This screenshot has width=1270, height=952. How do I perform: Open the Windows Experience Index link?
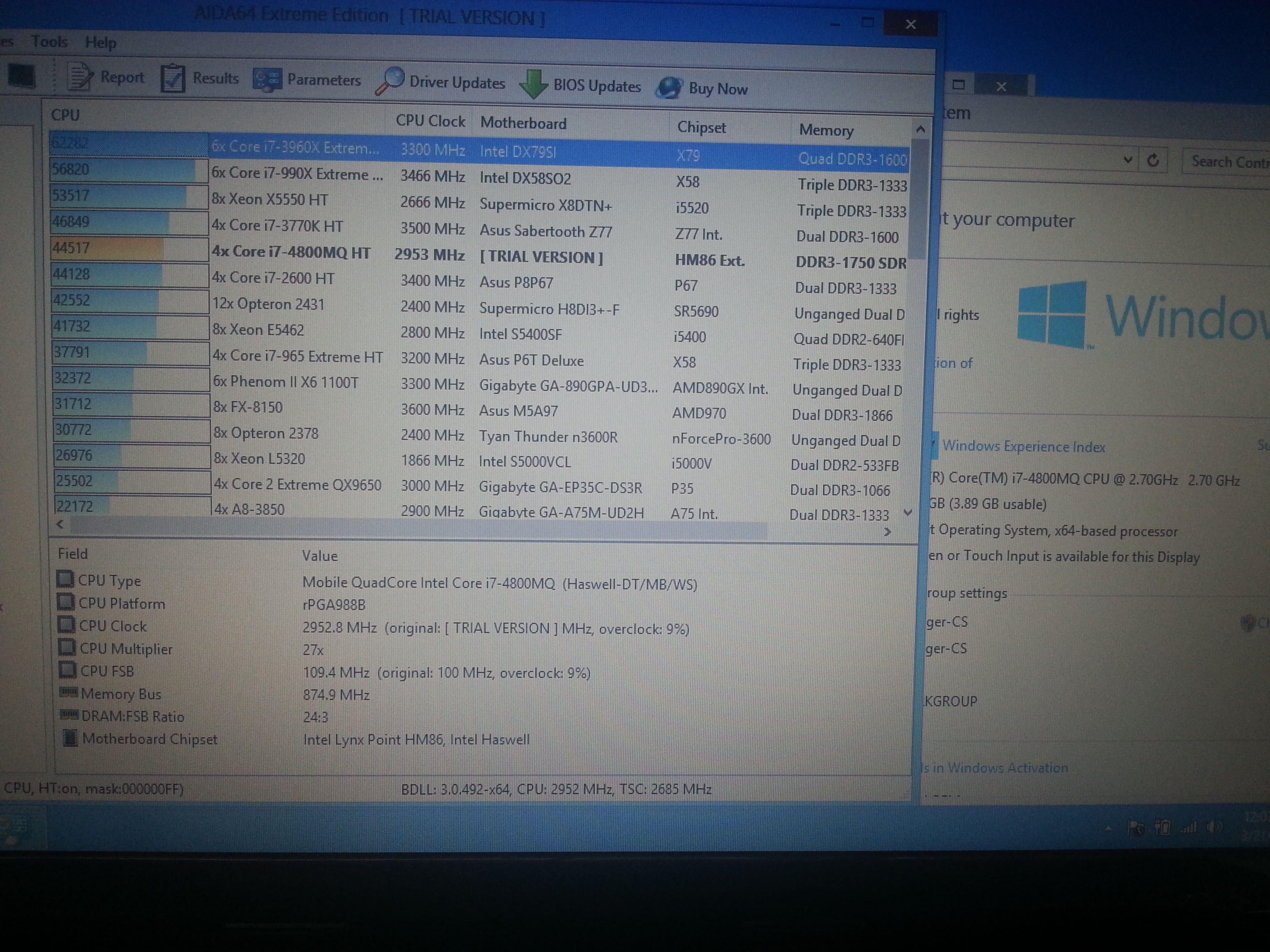(1023, 446)
